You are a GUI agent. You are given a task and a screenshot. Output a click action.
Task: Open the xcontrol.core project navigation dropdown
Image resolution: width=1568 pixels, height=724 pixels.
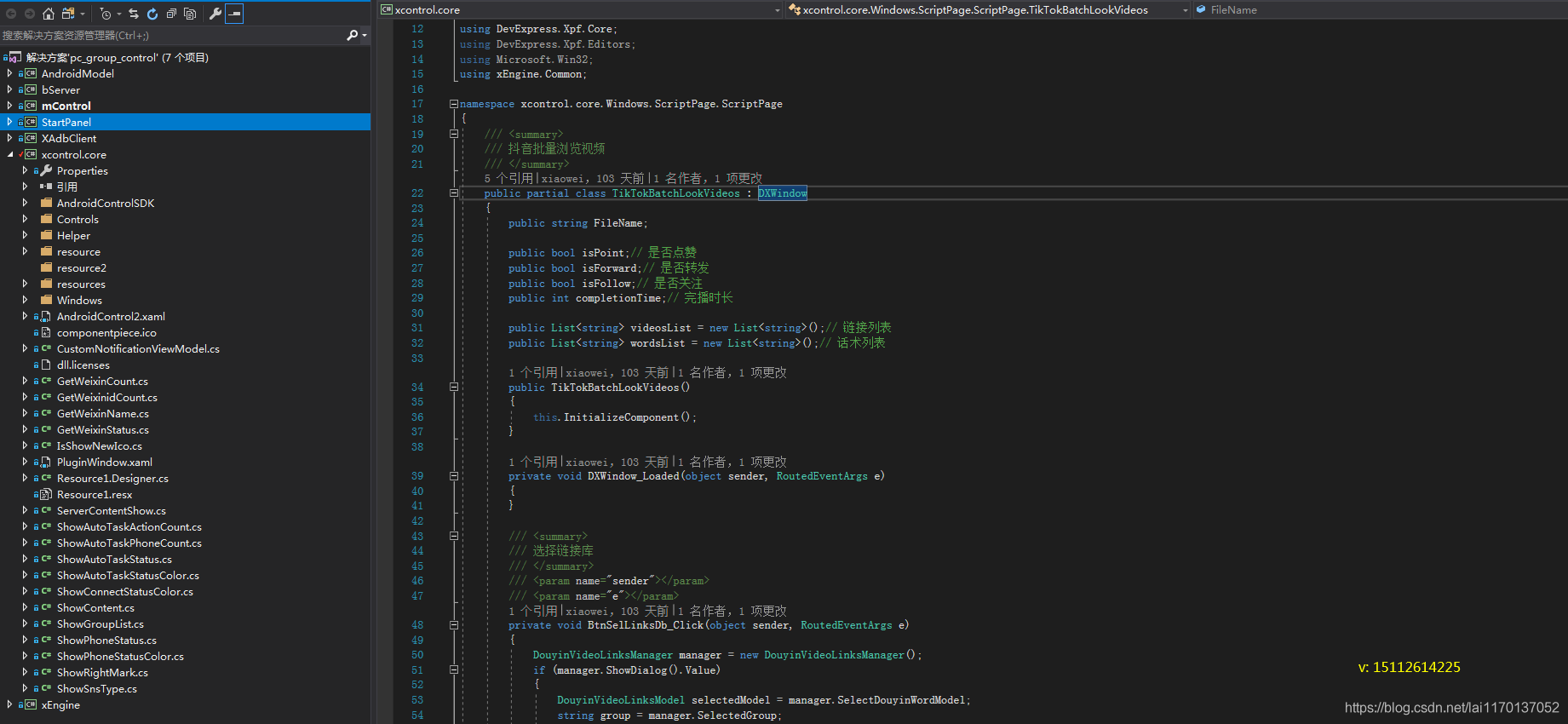pos(777,10)
